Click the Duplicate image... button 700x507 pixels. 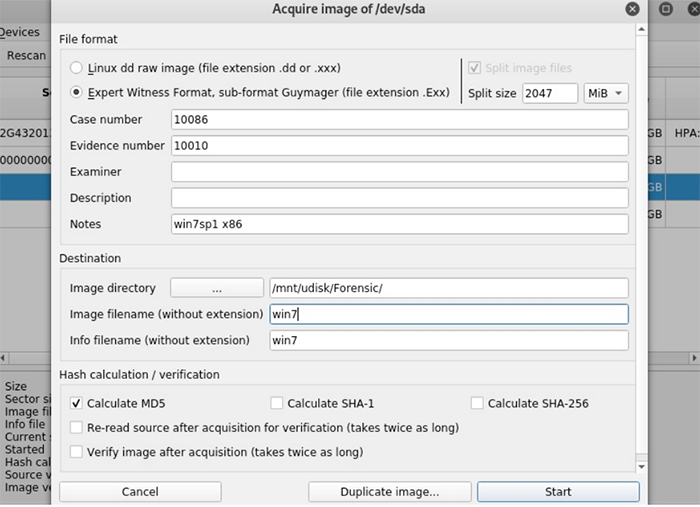coord(390,492)
